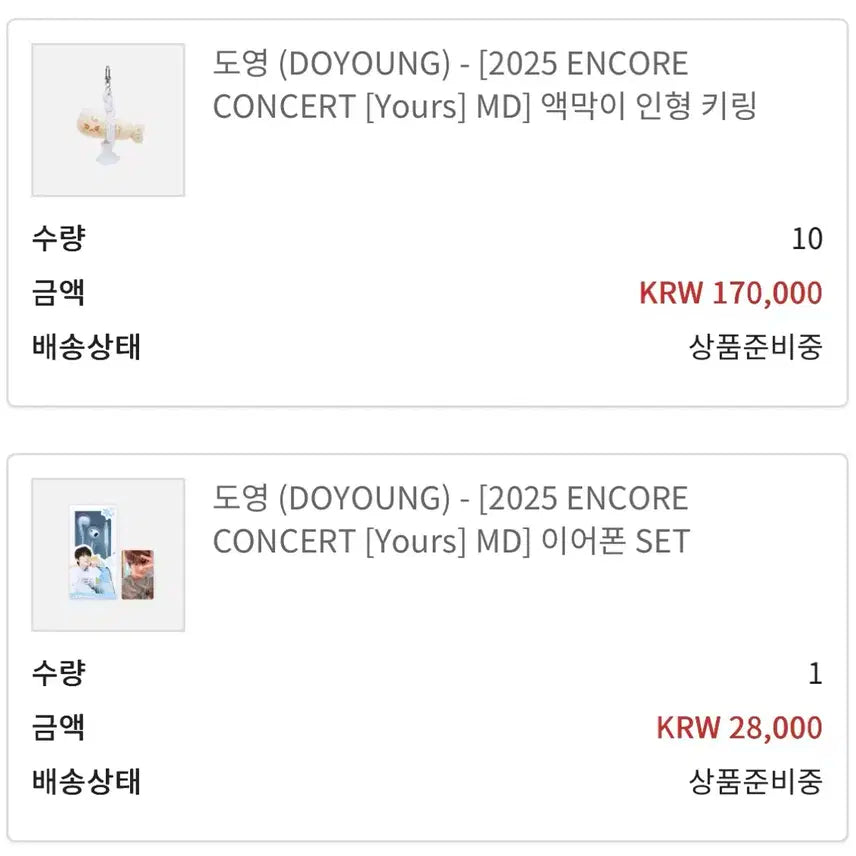The image size is (856, 856).
Task: Open the 액막이 인형 키링 product title
Action: click(484, 84)
